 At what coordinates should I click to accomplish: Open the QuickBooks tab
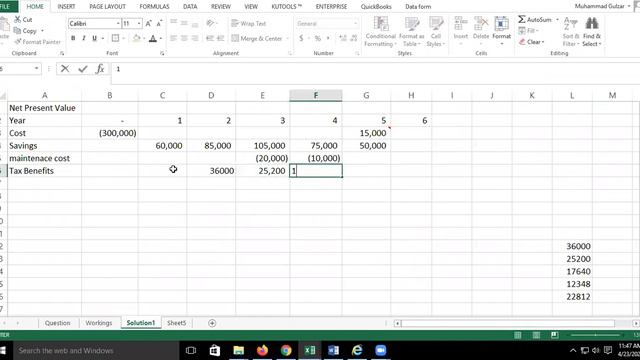coord(376,7)
